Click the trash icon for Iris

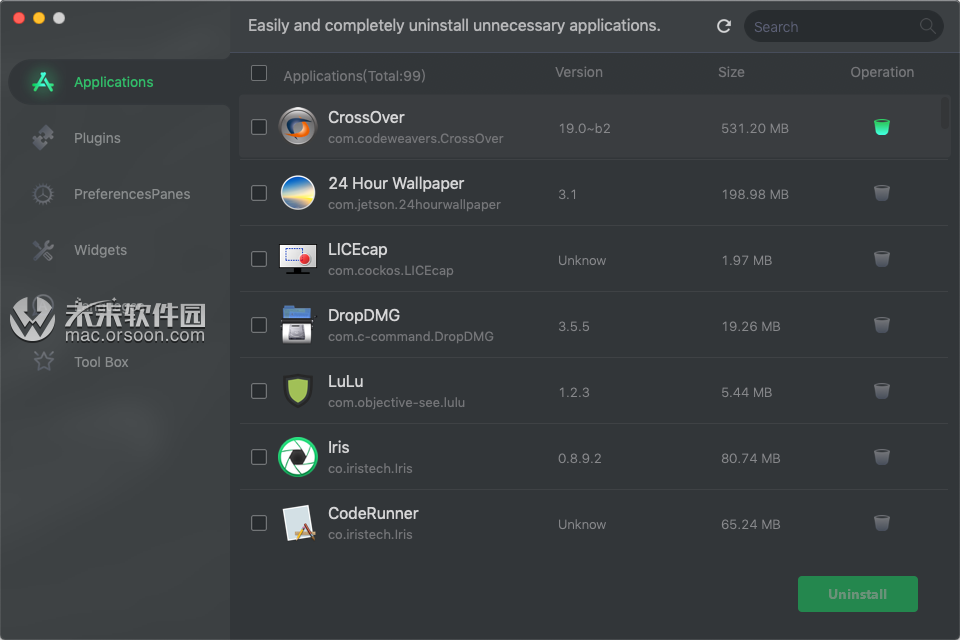[x=881, y=457]
